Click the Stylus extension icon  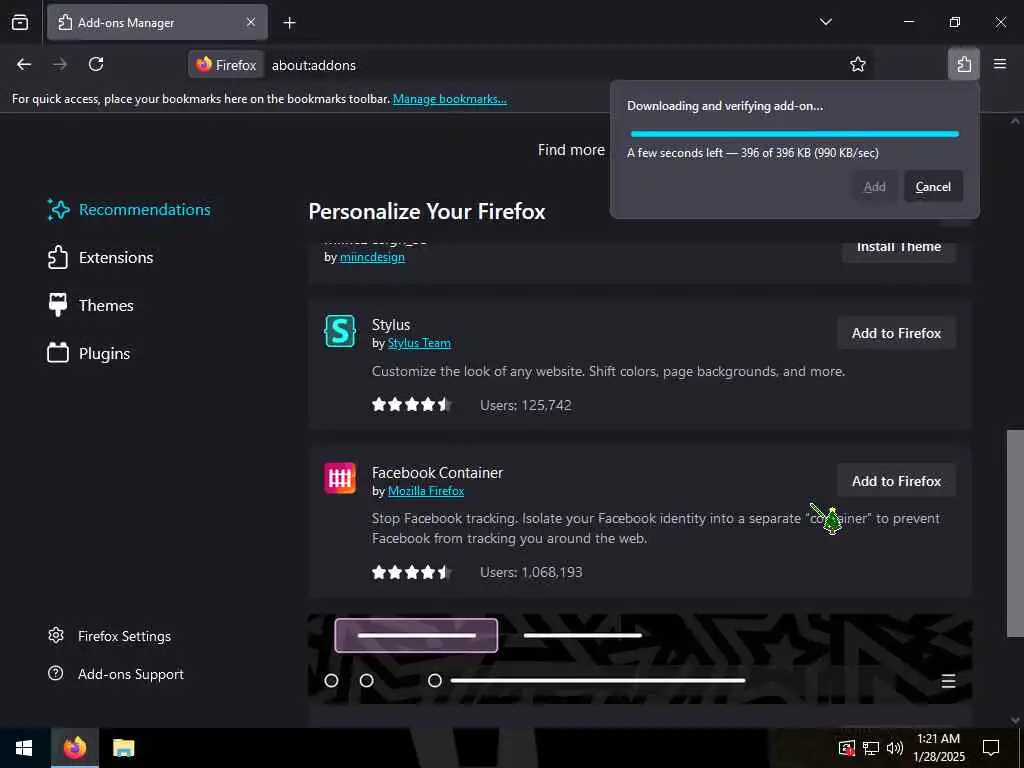[x=340, y=331]
